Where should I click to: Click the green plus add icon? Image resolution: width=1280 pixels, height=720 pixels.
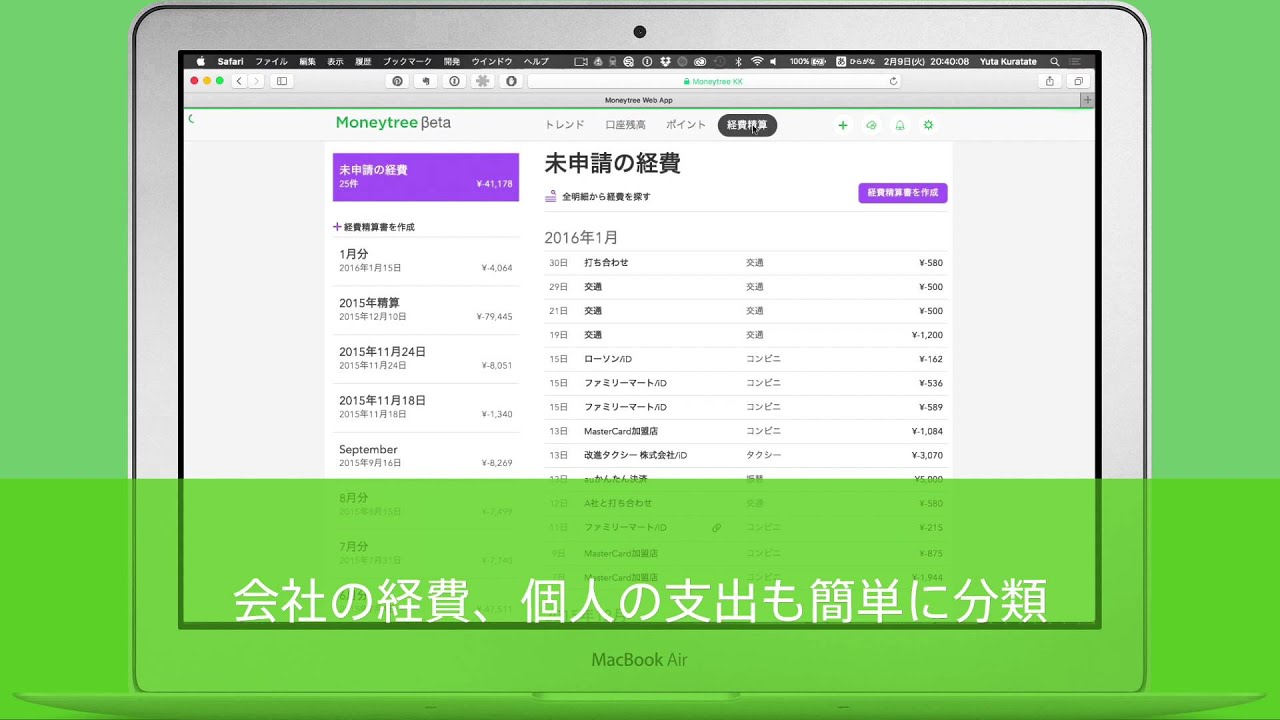[x=843, y=125]
